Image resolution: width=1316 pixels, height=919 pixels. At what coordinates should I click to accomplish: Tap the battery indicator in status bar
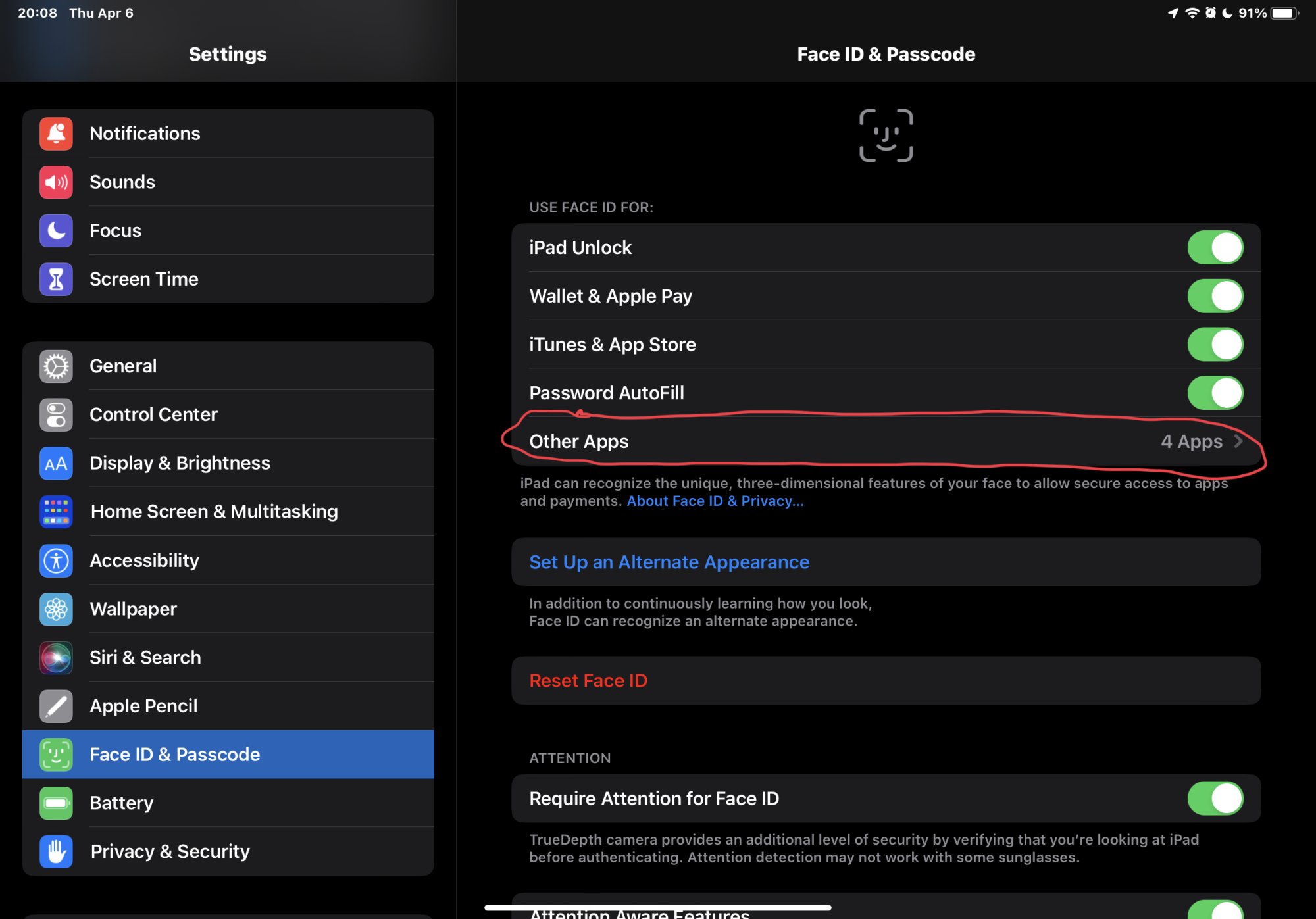[x=1284, y=13]
